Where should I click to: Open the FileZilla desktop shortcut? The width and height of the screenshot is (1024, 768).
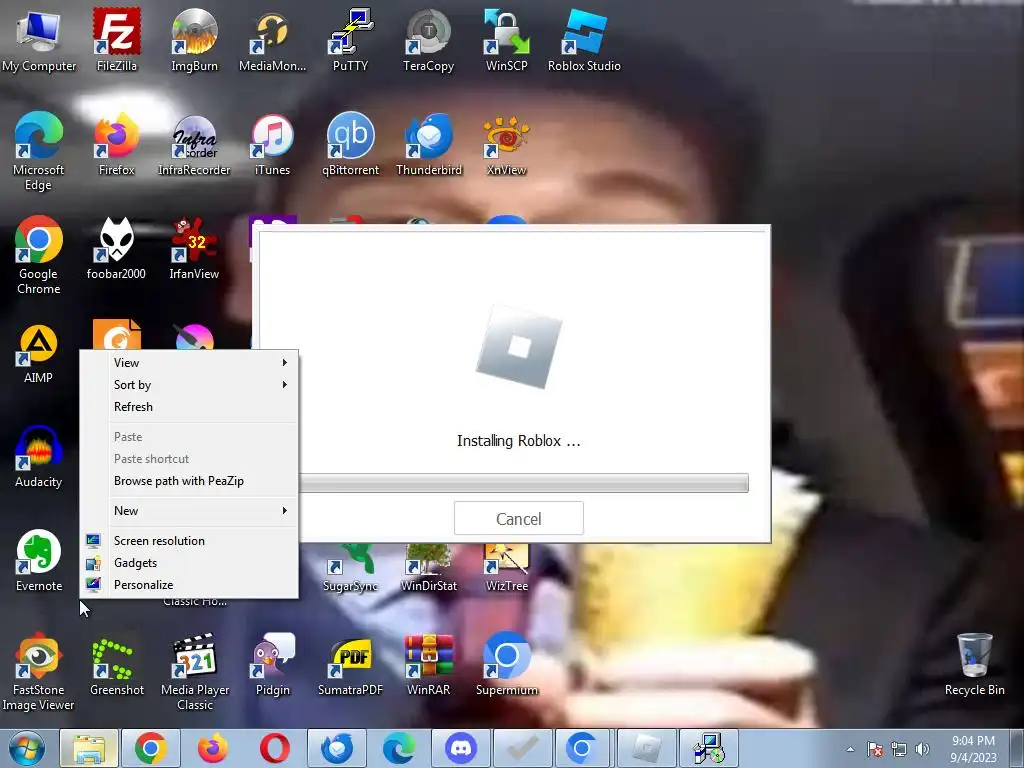116,39
